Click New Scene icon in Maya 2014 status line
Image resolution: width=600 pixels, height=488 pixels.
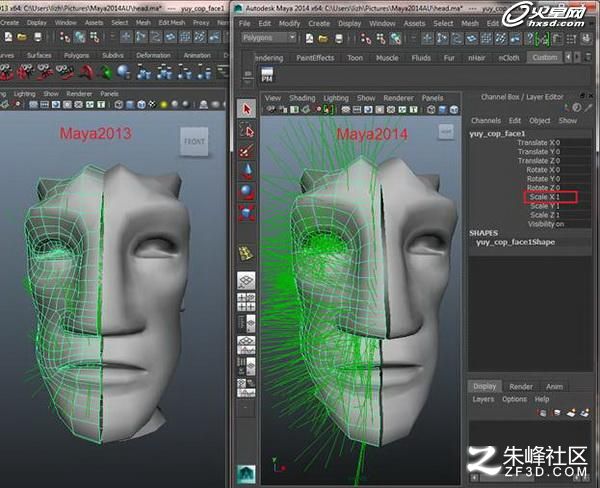pos(310,38)
